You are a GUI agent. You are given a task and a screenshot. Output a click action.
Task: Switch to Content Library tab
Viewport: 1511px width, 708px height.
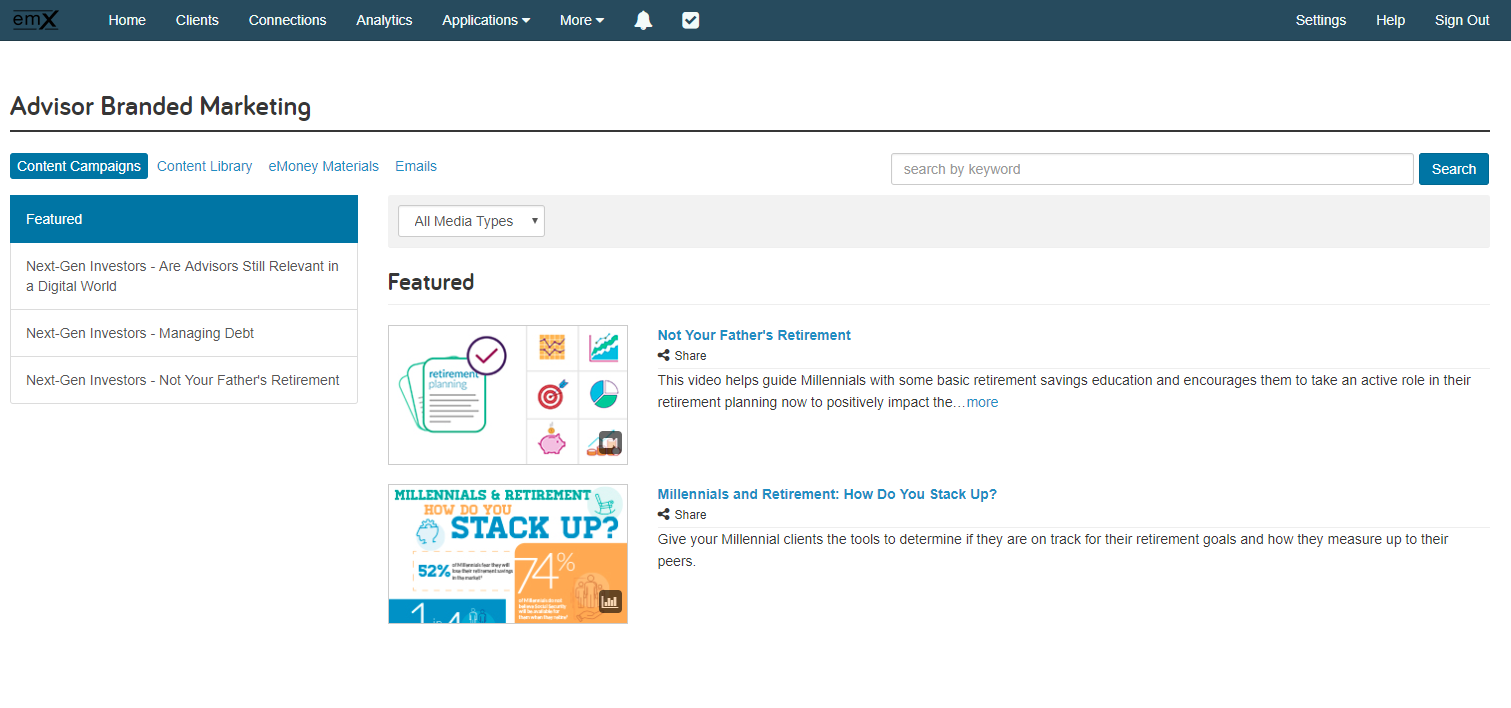pos(204,166)
